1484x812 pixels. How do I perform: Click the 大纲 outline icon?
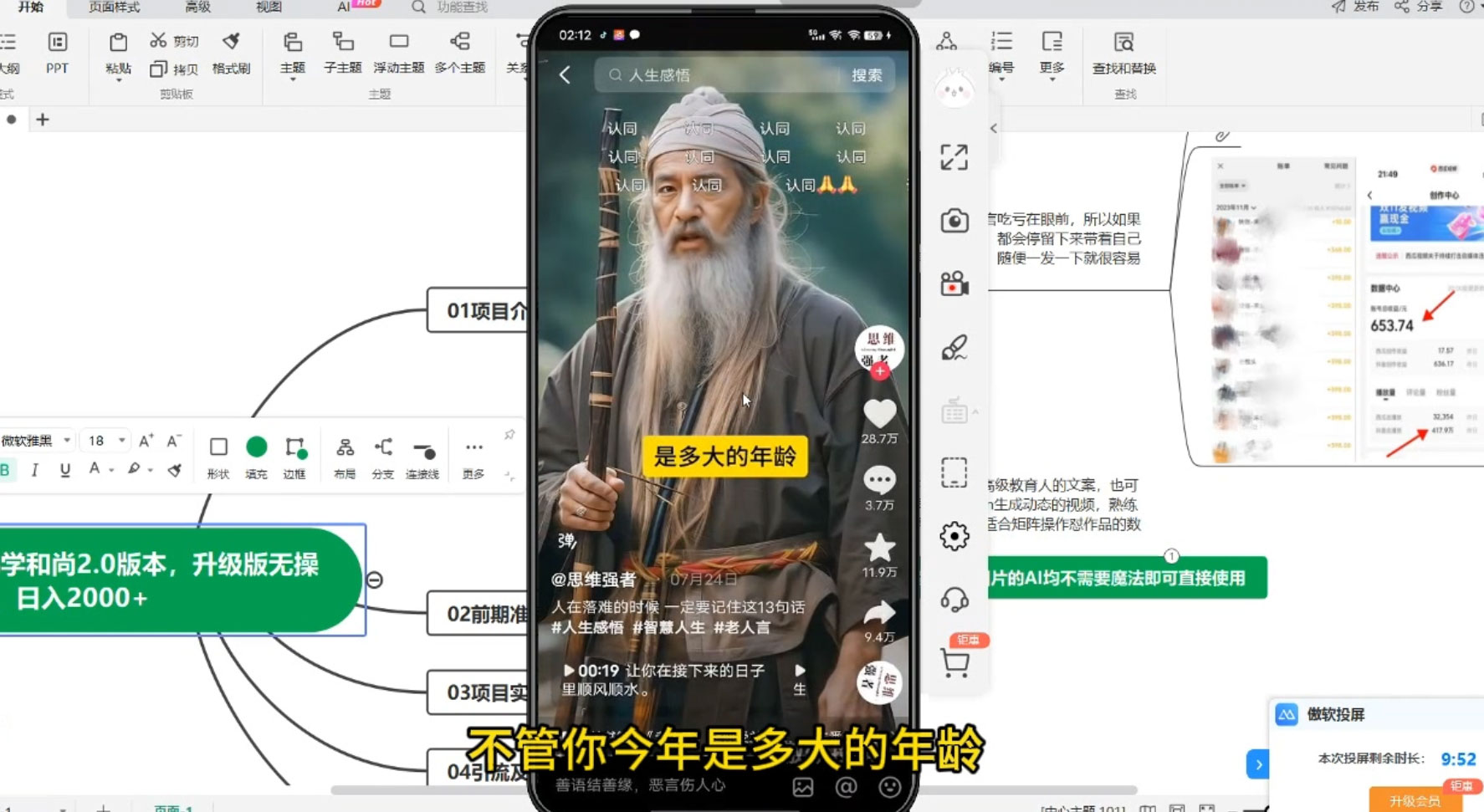click(10, 50)
